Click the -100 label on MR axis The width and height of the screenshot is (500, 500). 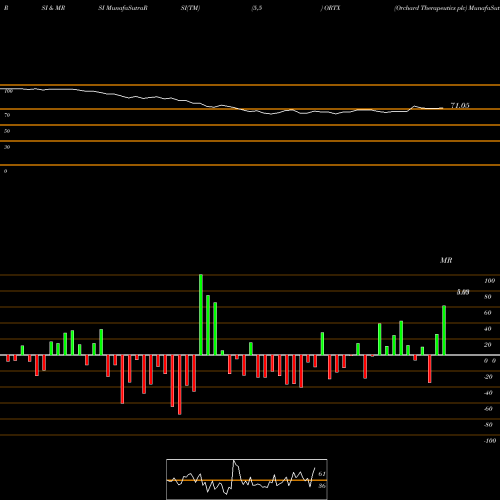490,441
